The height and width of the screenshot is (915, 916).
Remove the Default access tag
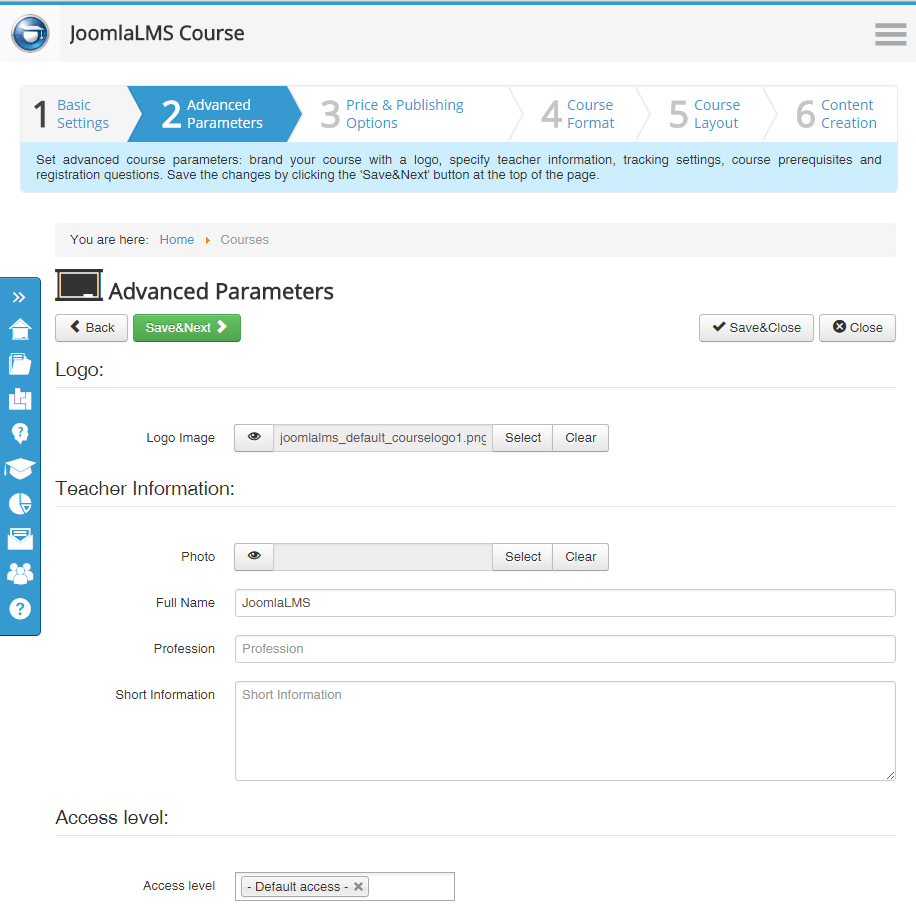(358, 886)
